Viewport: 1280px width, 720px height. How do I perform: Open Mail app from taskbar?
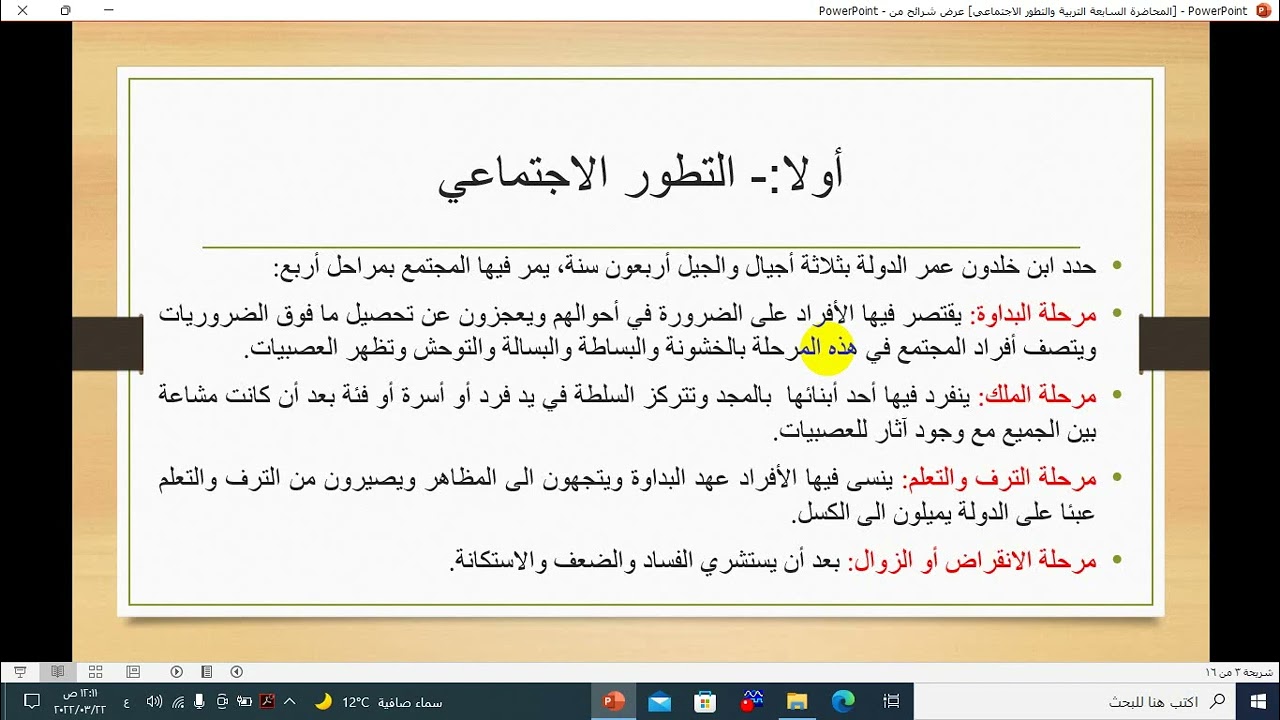659,702
